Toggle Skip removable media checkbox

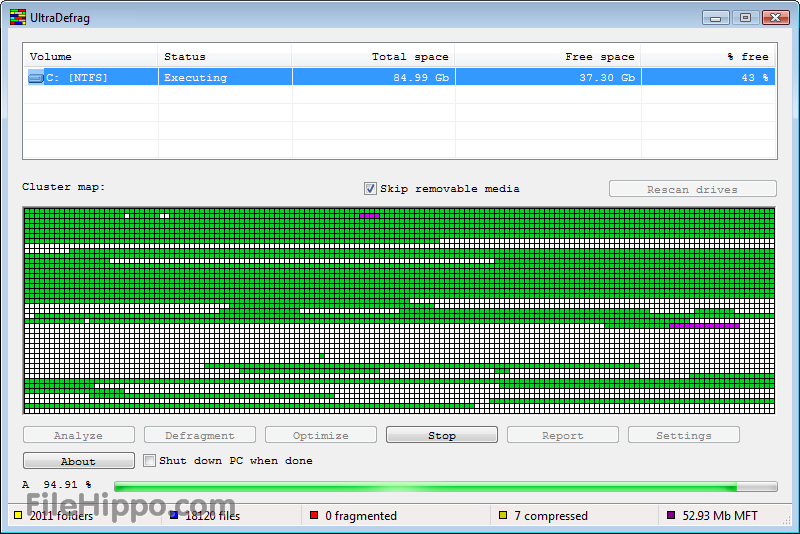[370, 188]
